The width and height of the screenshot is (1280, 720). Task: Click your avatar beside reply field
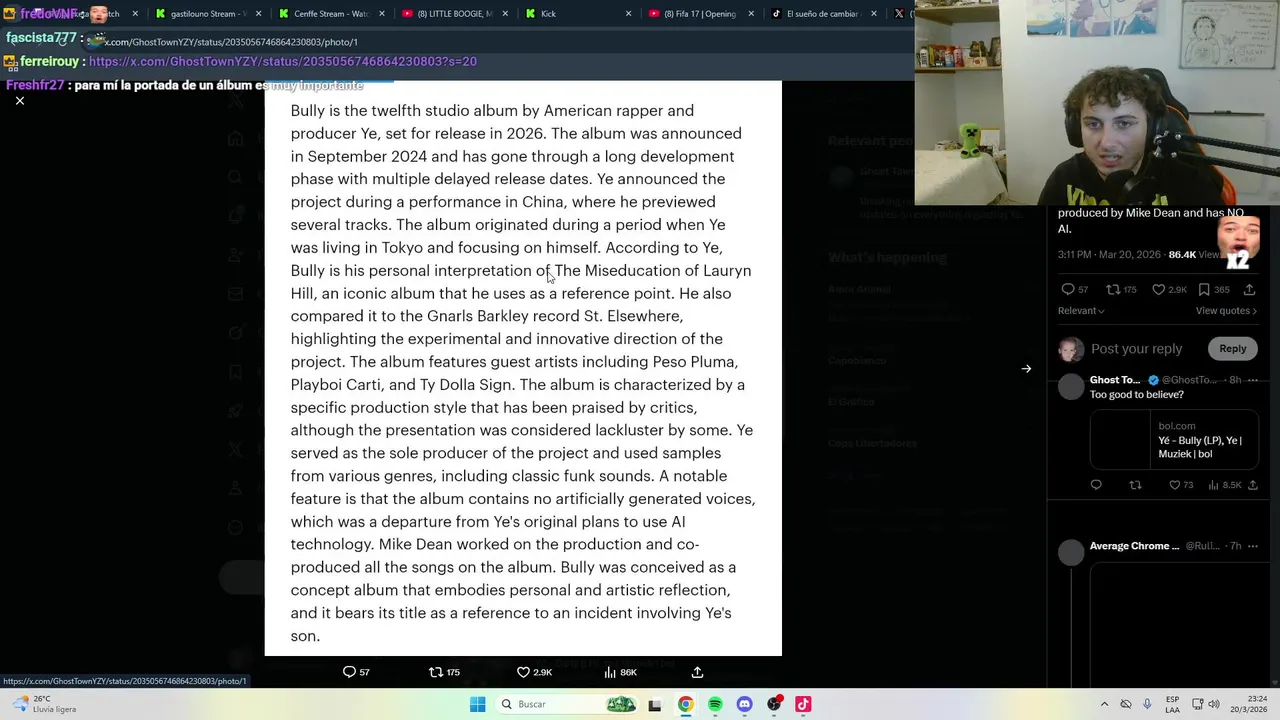(1071, 349)
